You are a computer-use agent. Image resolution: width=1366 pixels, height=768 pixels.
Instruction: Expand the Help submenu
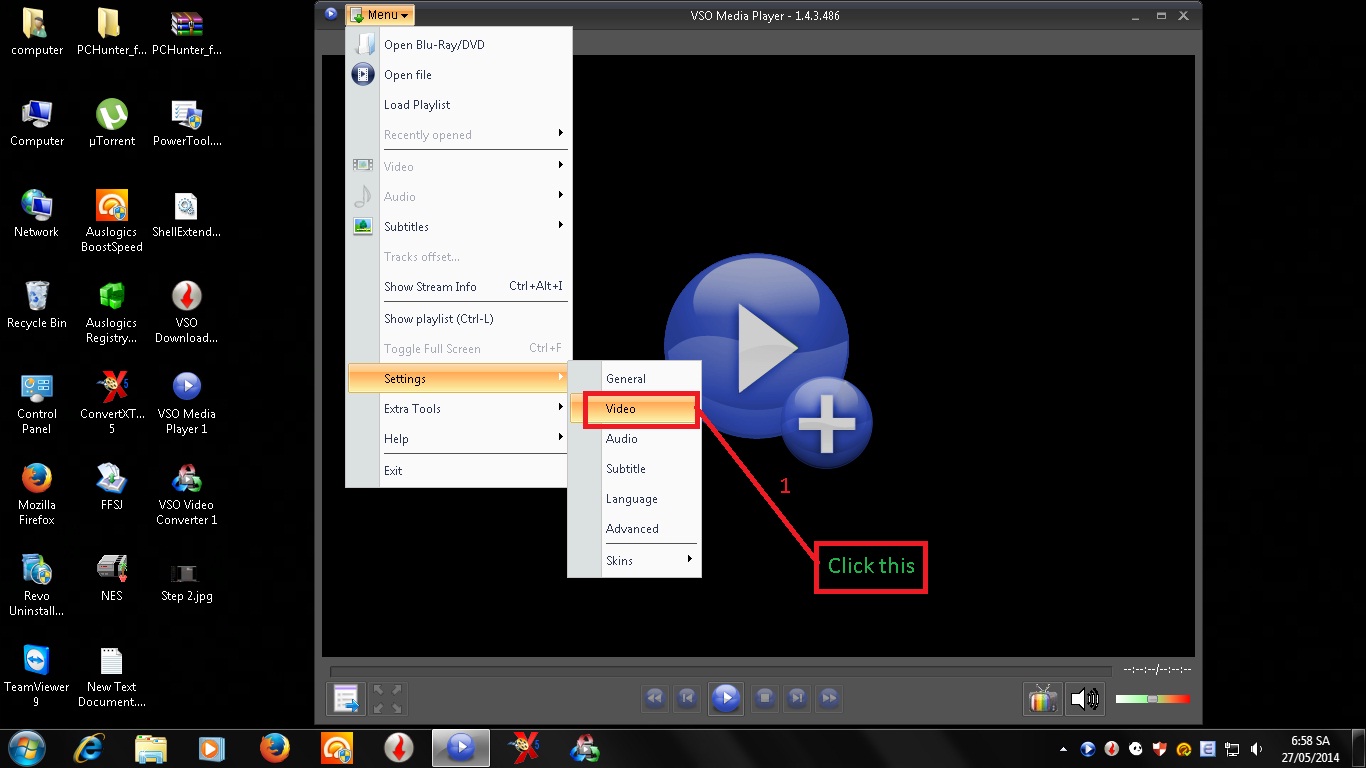(x=459, y=439)
